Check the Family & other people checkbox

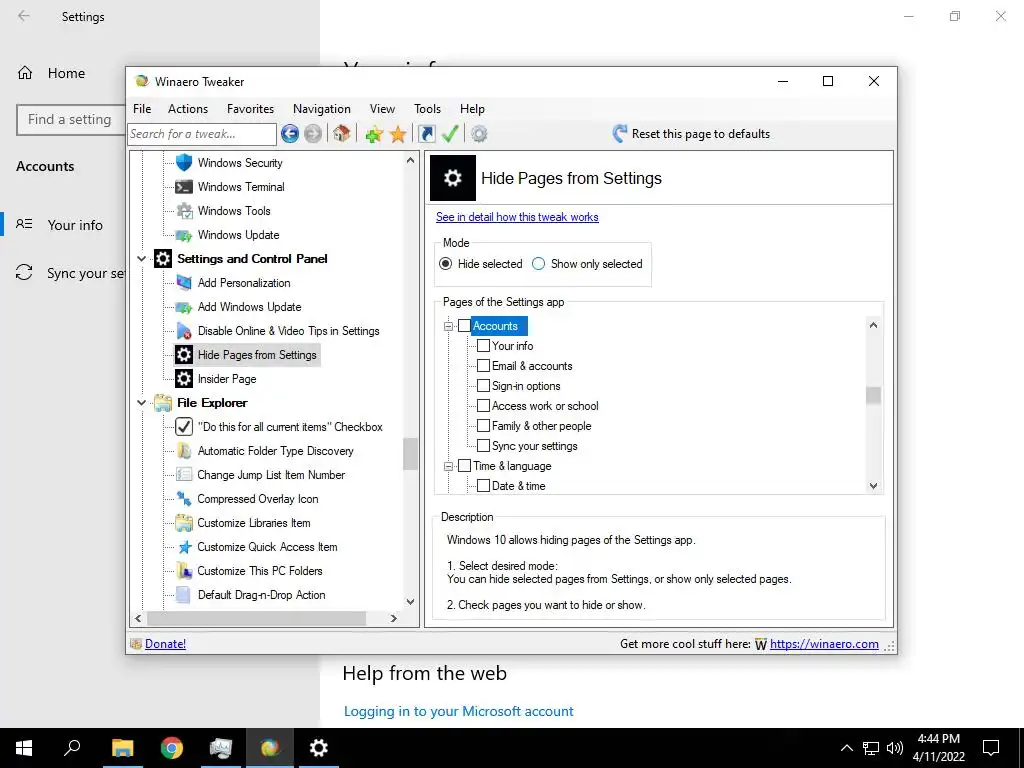point(483,426)
